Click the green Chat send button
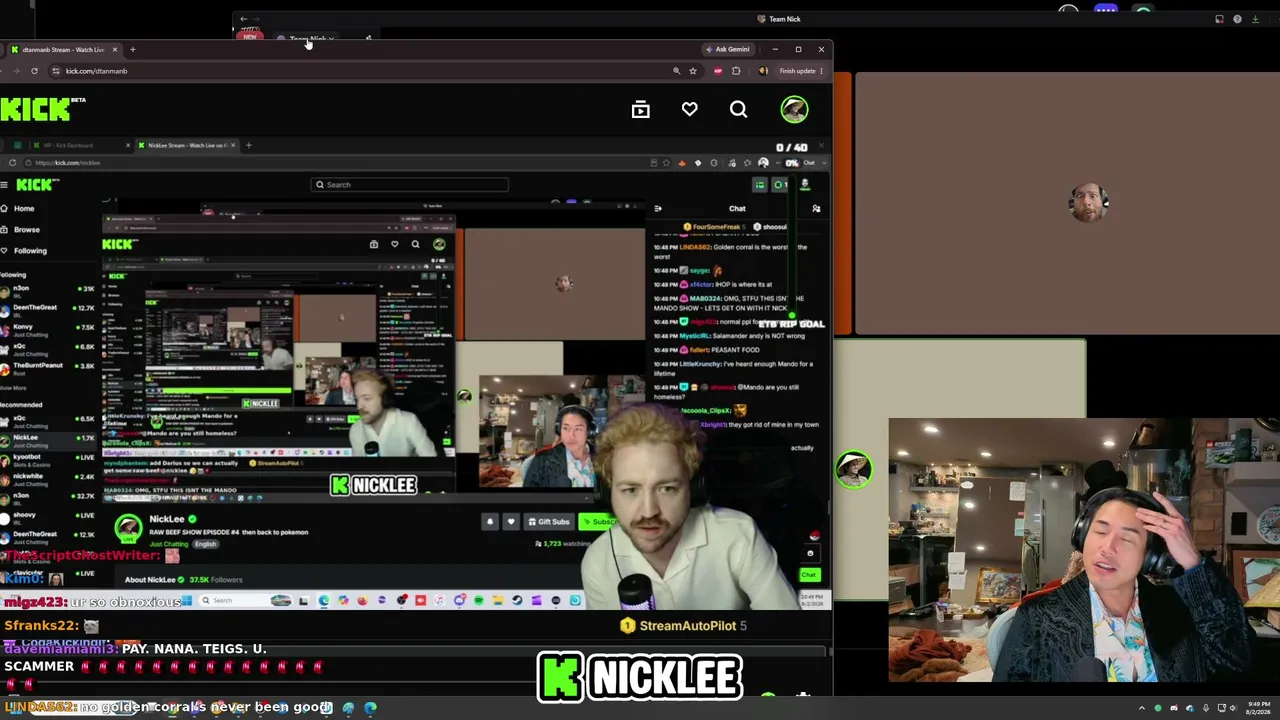The width and height of the screenshot is (1280, 720). 809,575
